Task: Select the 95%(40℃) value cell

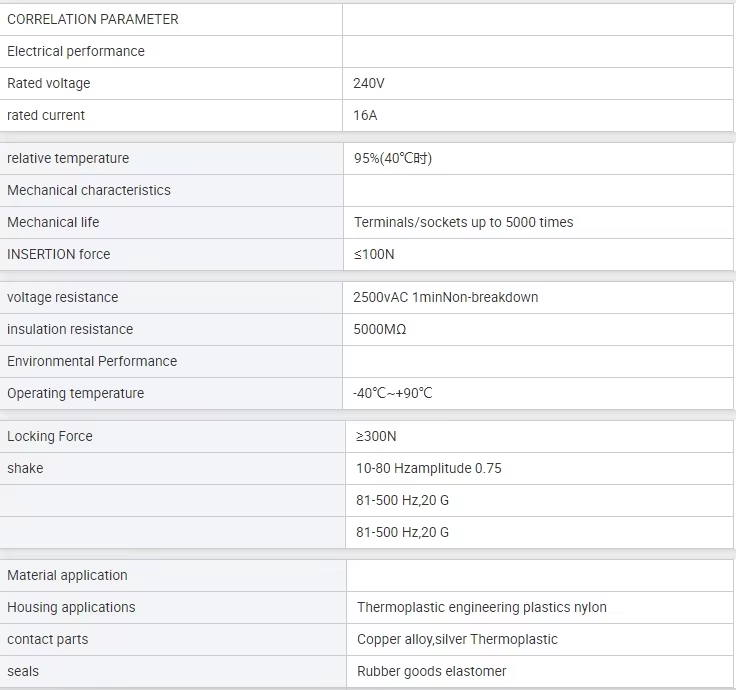Action: tap(538, 159)
